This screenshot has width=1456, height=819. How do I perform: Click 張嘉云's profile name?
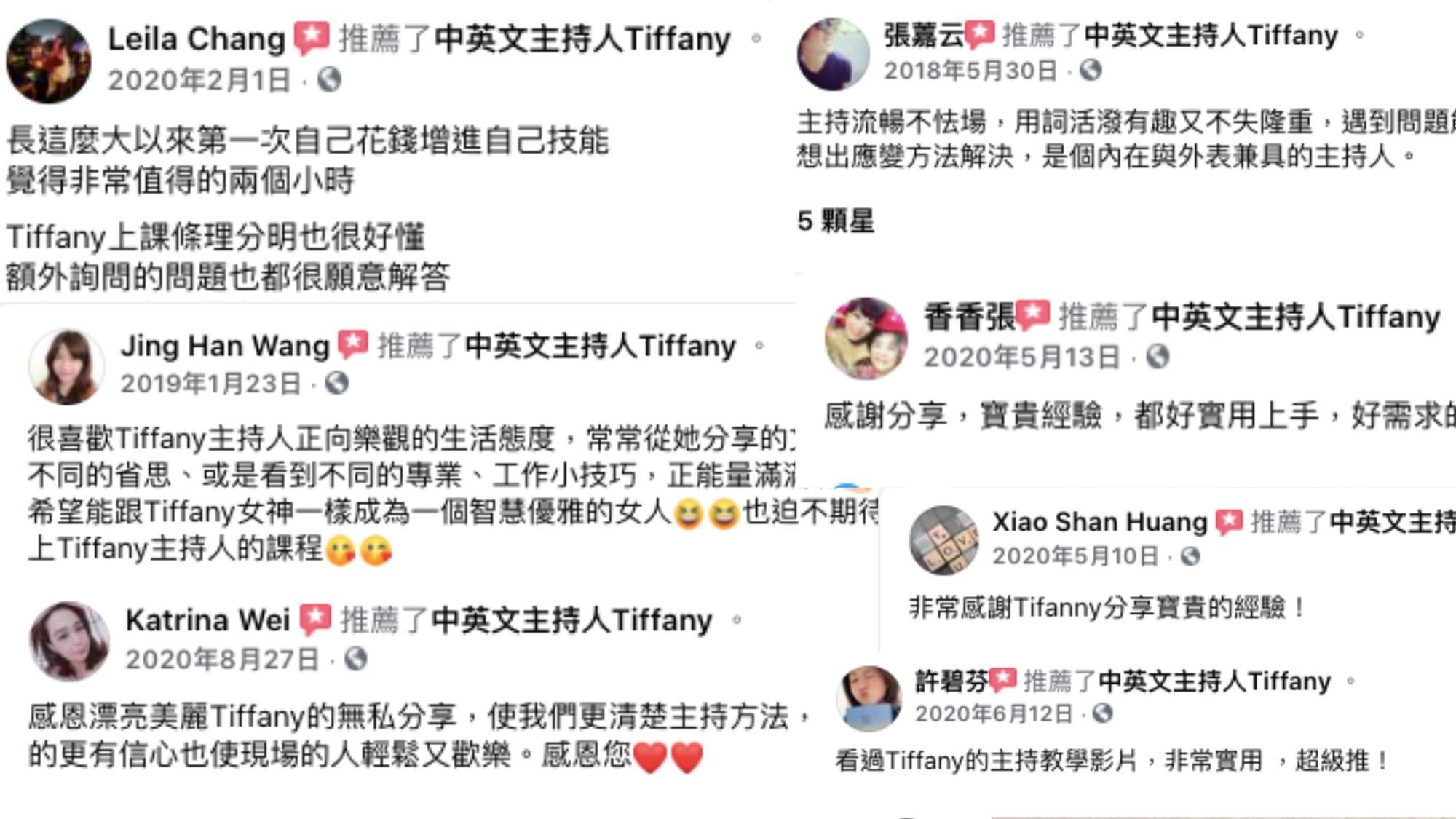[924, 35]
